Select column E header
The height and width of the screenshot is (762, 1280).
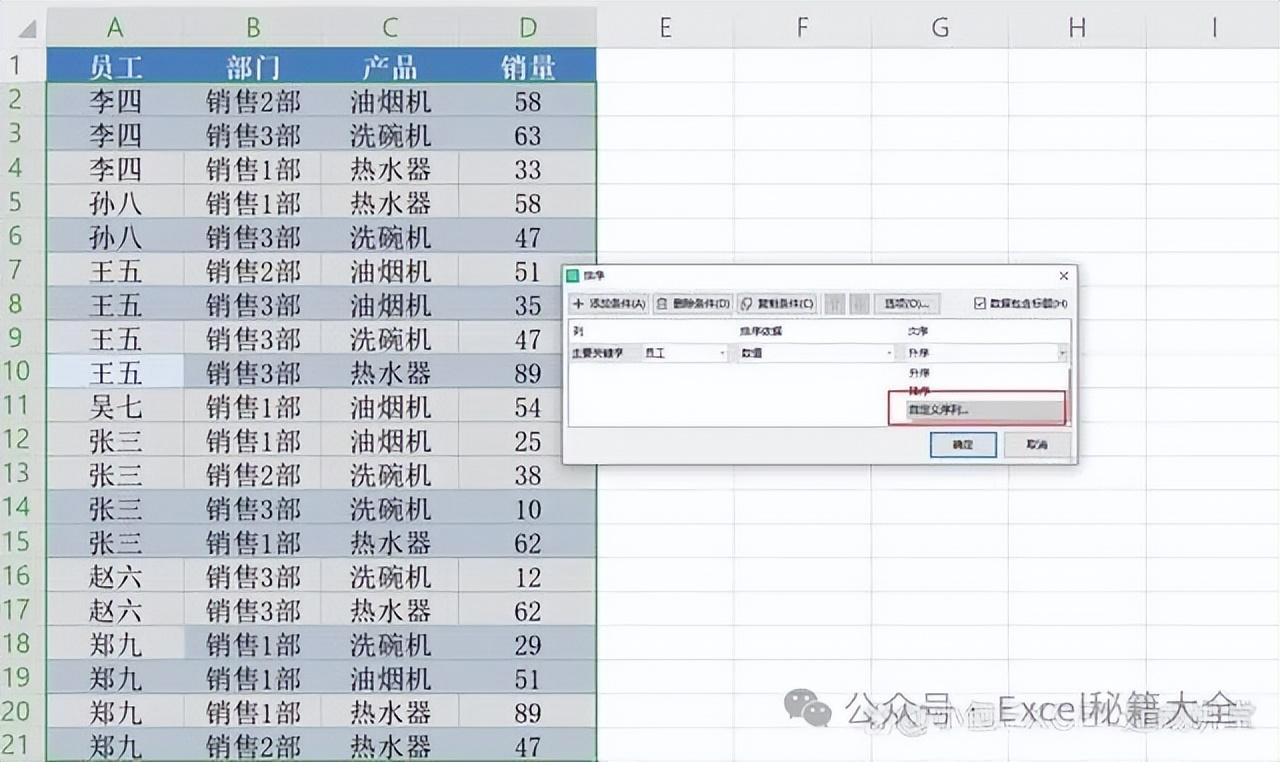tap(665, 27)
